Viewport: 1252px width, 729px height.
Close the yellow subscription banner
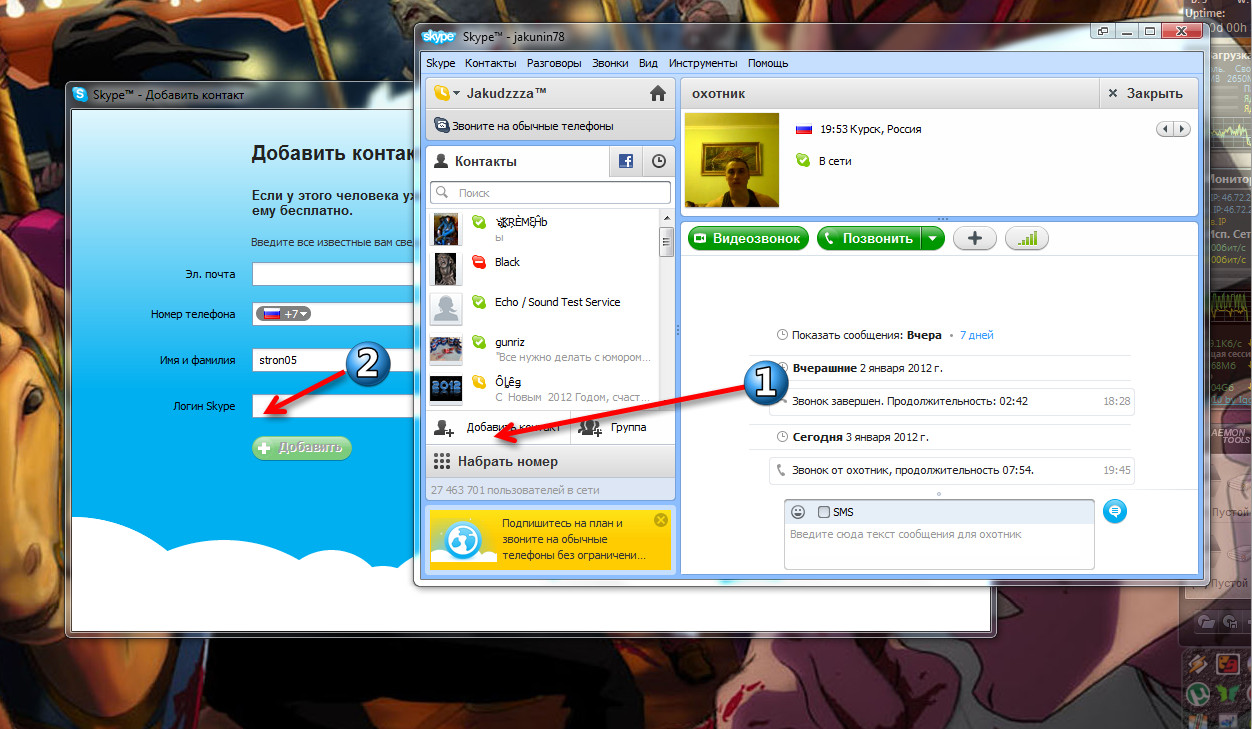[x=660, y=520]
